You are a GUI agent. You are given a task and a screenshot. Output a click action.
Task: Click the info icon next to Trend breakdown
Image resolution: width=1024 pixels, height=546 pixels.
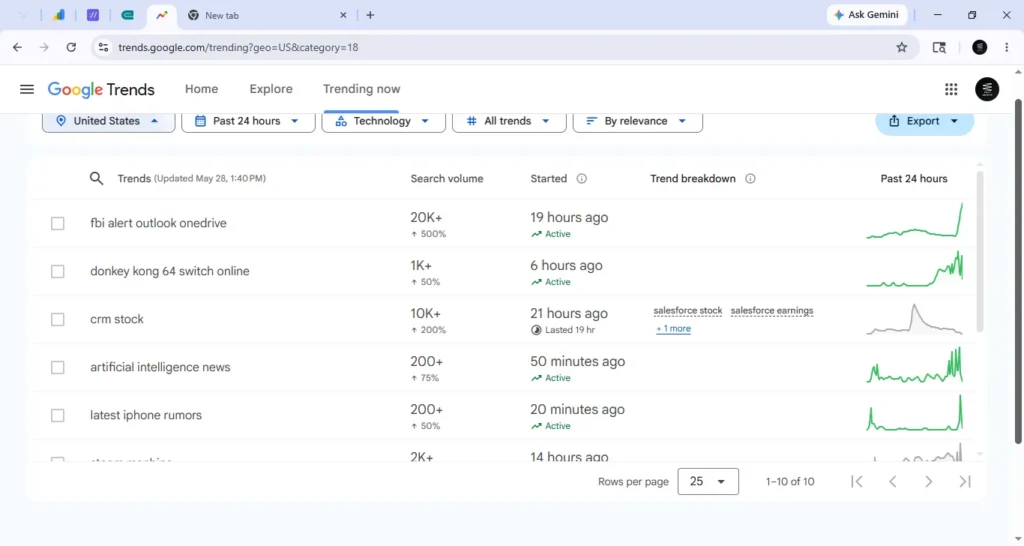[750, 179]
